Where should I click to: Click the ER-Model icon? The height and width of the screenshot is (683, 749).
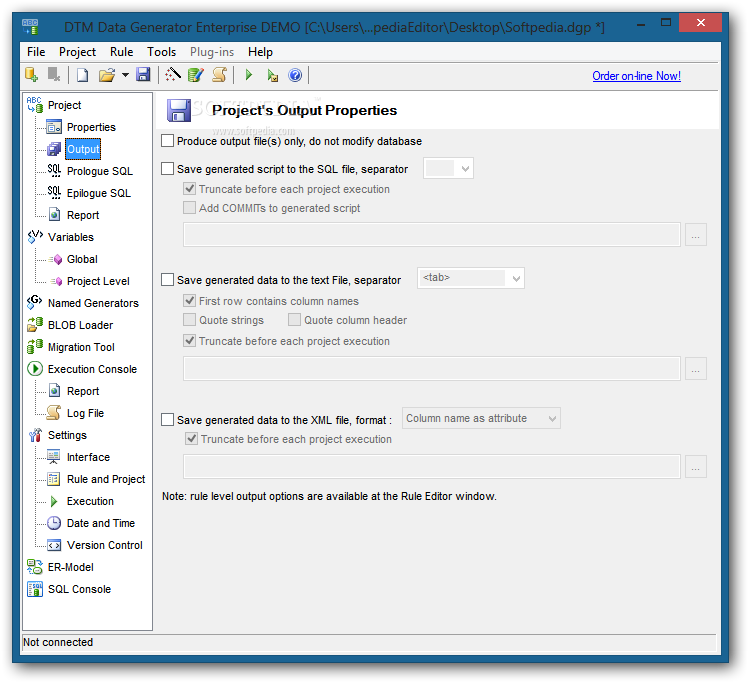point(35,566)
